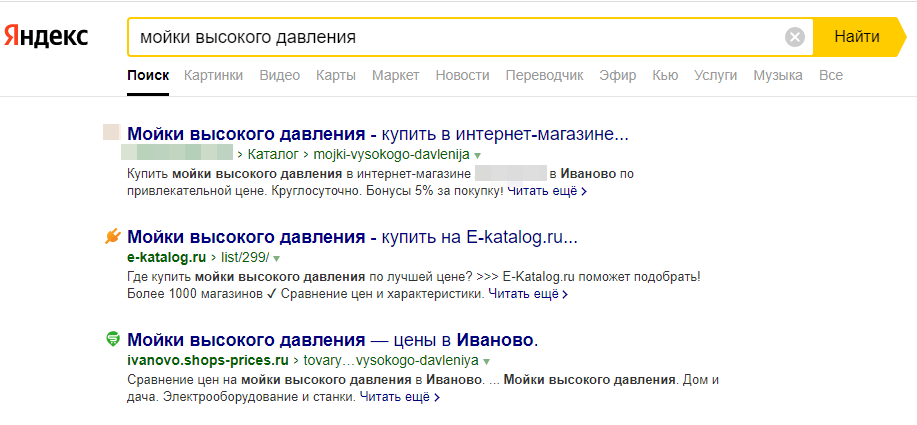This screenshot has width=917, height=425.
Task: Switch to the Видео tab
Action: pos(279,75)
